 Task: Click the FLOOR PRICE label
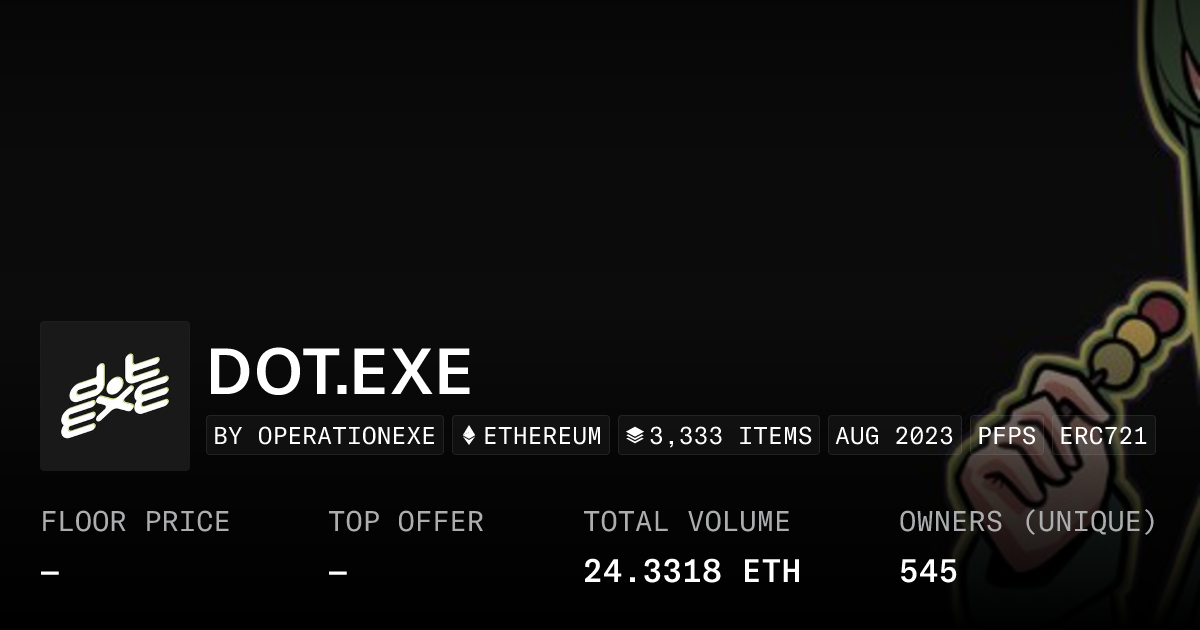point(135,522)
